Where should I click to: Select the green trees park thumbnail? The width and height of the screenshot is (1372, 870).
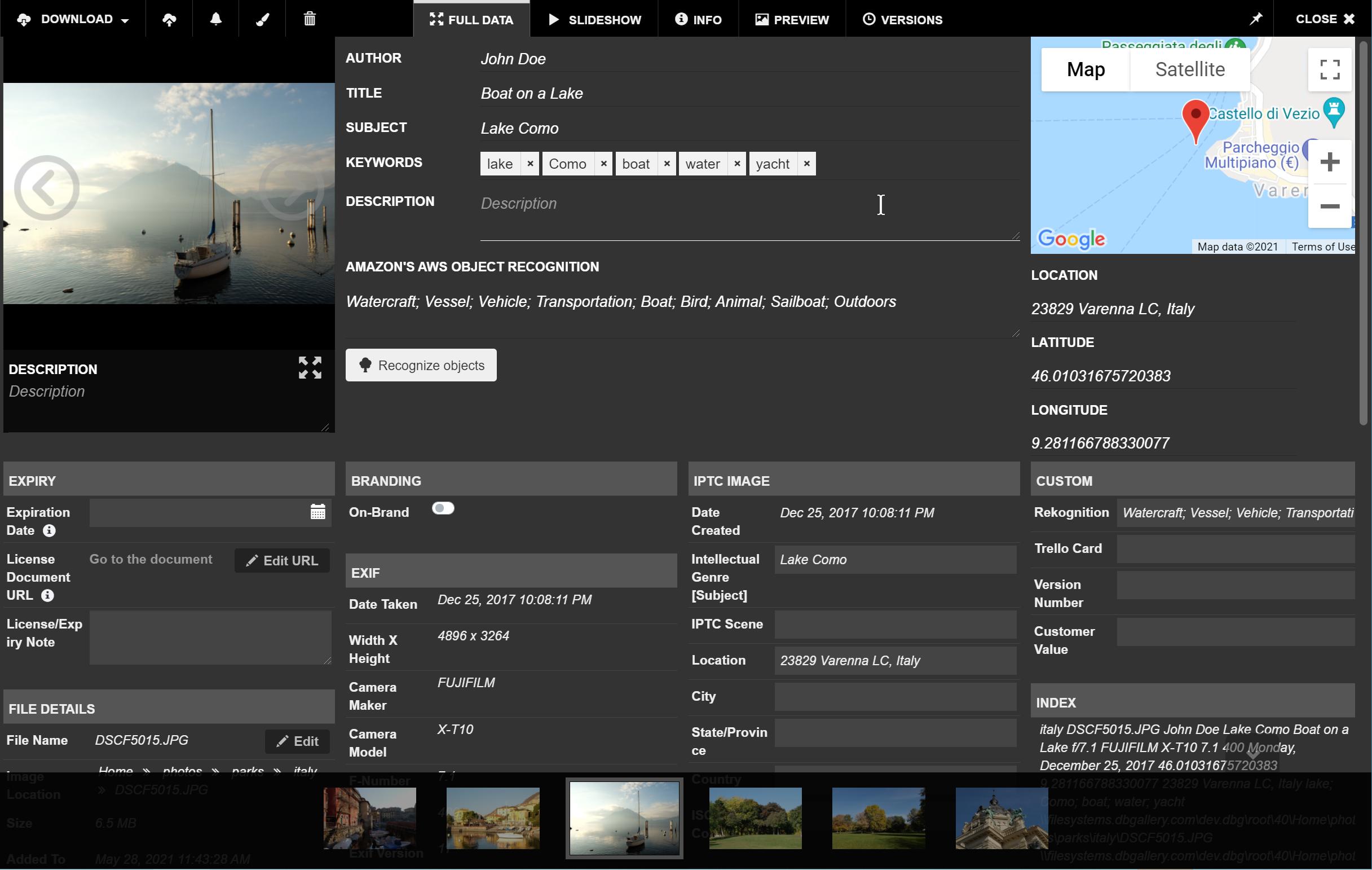(x=756, y=818)
